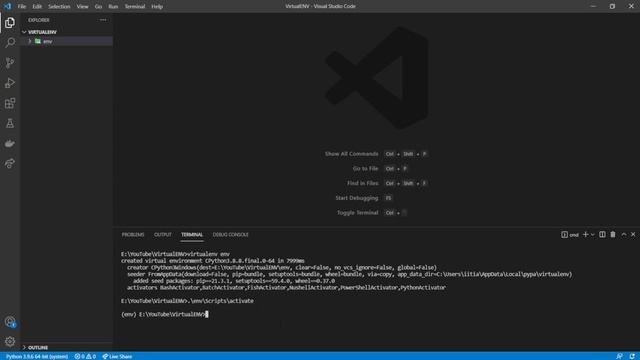The image size is (640, 360).
Task: Click the errors and warnings status indicator
Action: click(x=85, y=356)
